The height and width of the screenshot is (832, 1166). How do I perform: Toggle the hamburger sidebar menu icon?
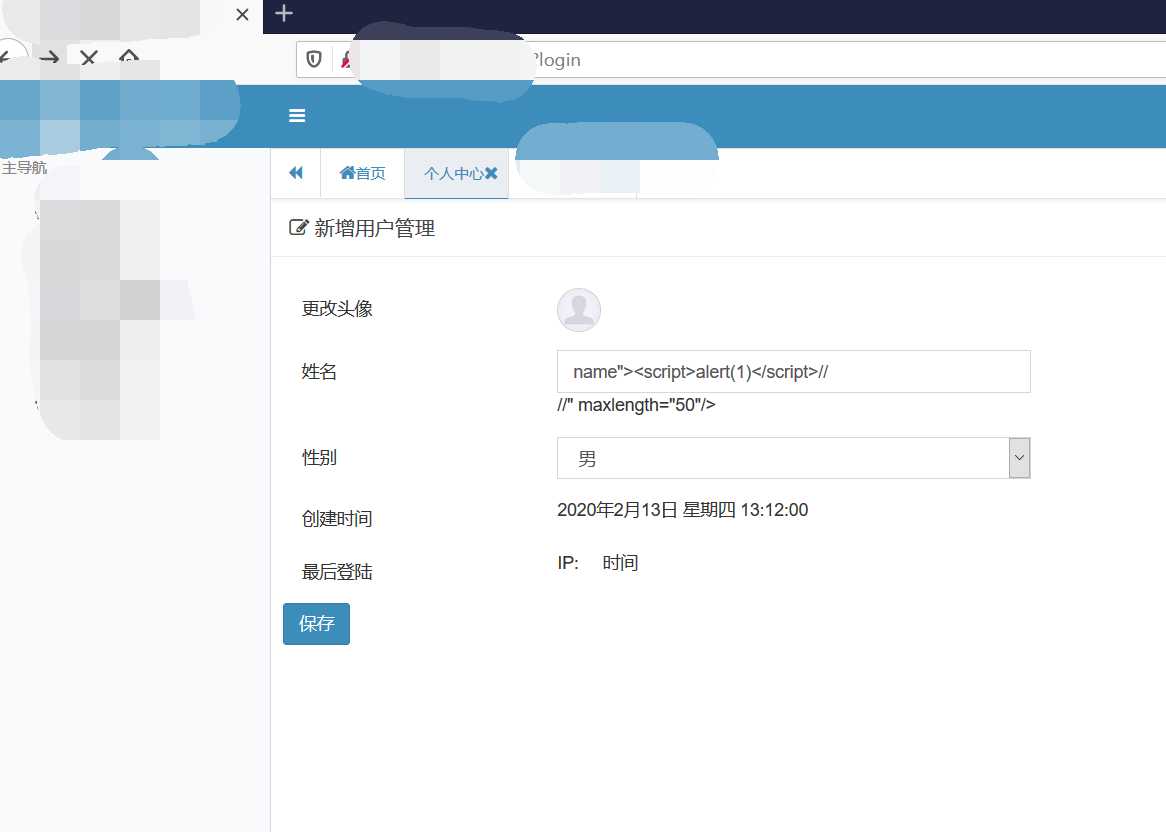coord(297,115)
